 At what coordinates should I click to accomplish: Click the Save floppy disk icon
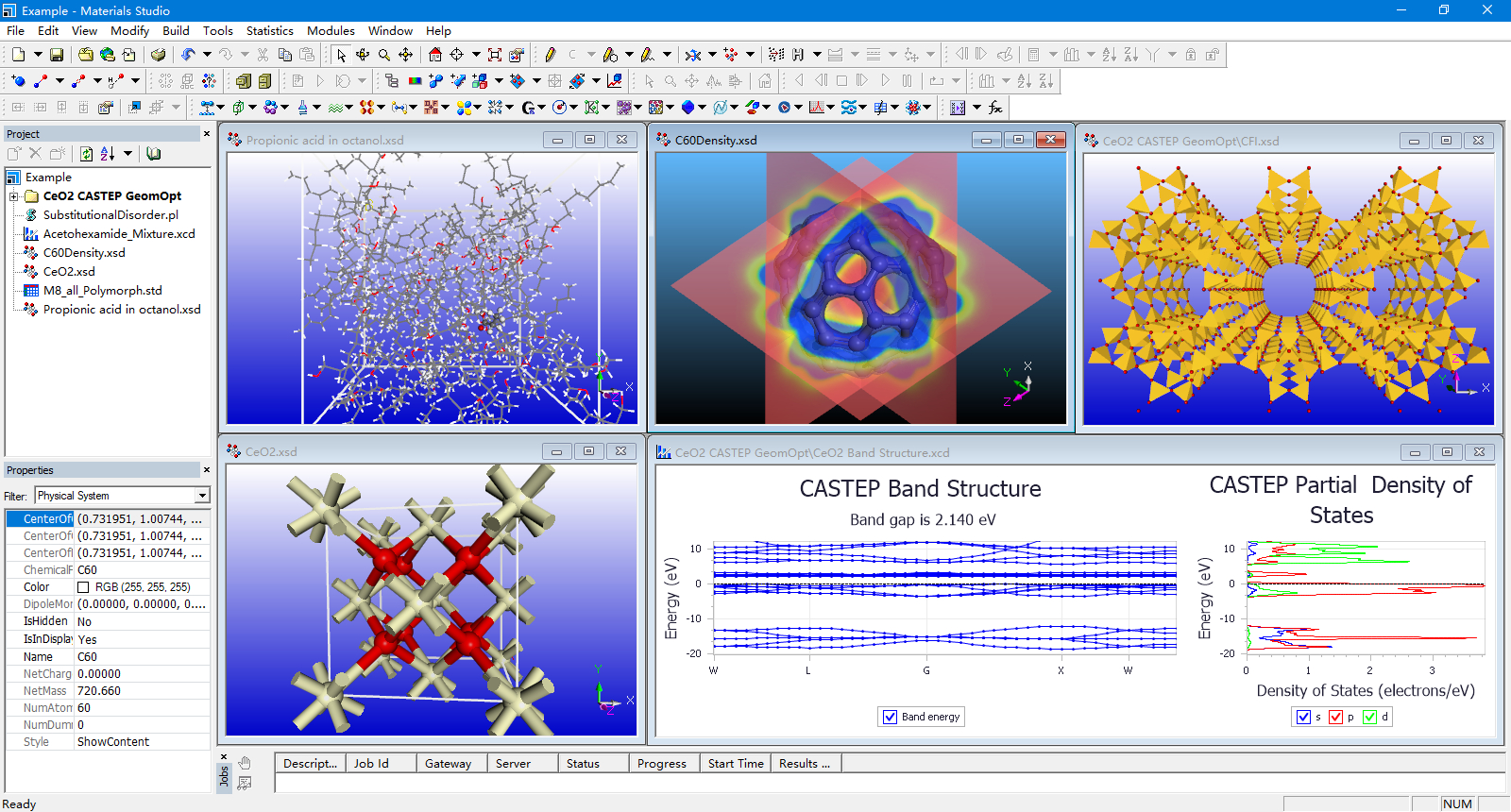point(57,55)
